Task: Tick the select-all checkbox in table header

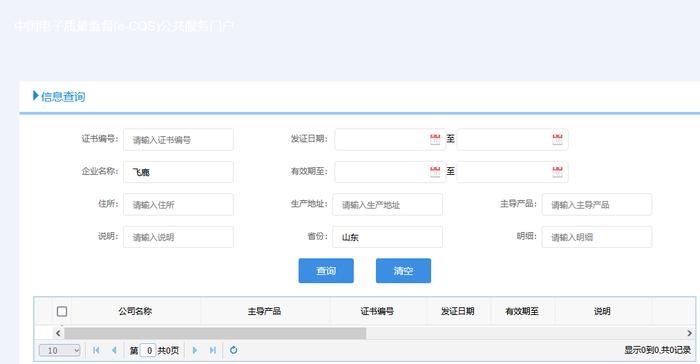Action: (62, 311)
